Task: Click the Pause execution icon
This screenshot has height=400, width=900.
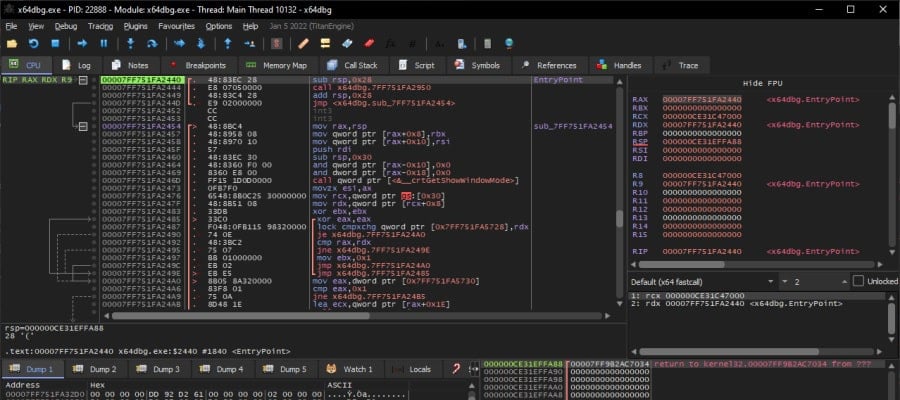Action: click(x=104, y=44)
